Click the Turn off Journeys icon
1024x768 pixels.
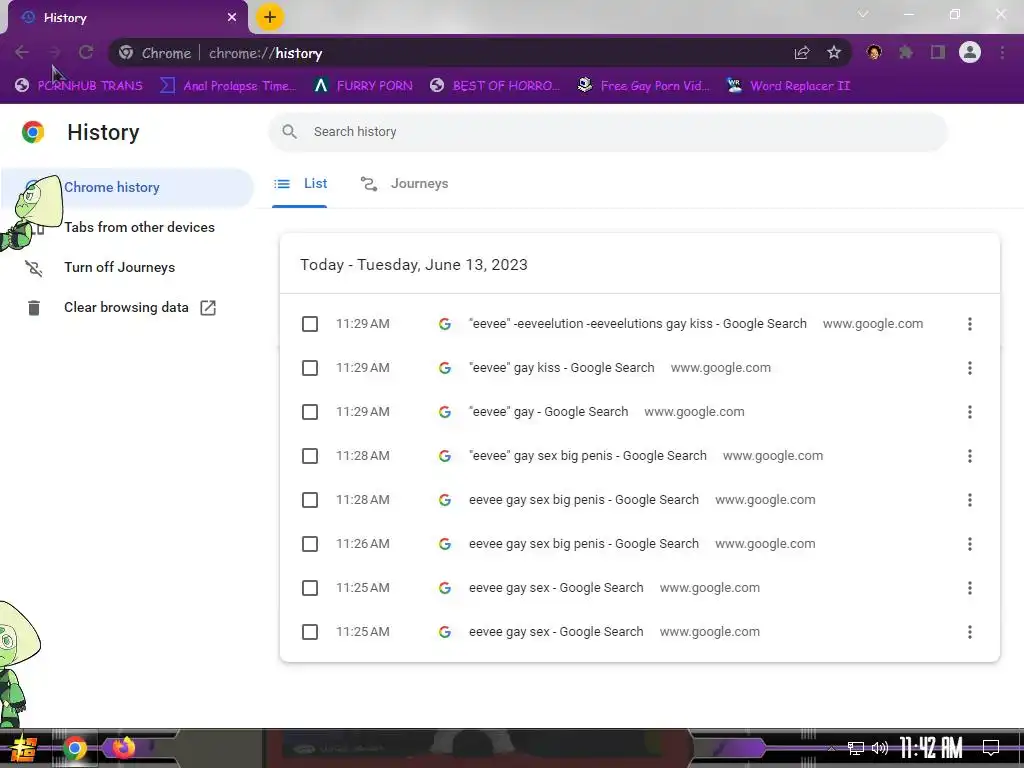click(x=34, y=268)
